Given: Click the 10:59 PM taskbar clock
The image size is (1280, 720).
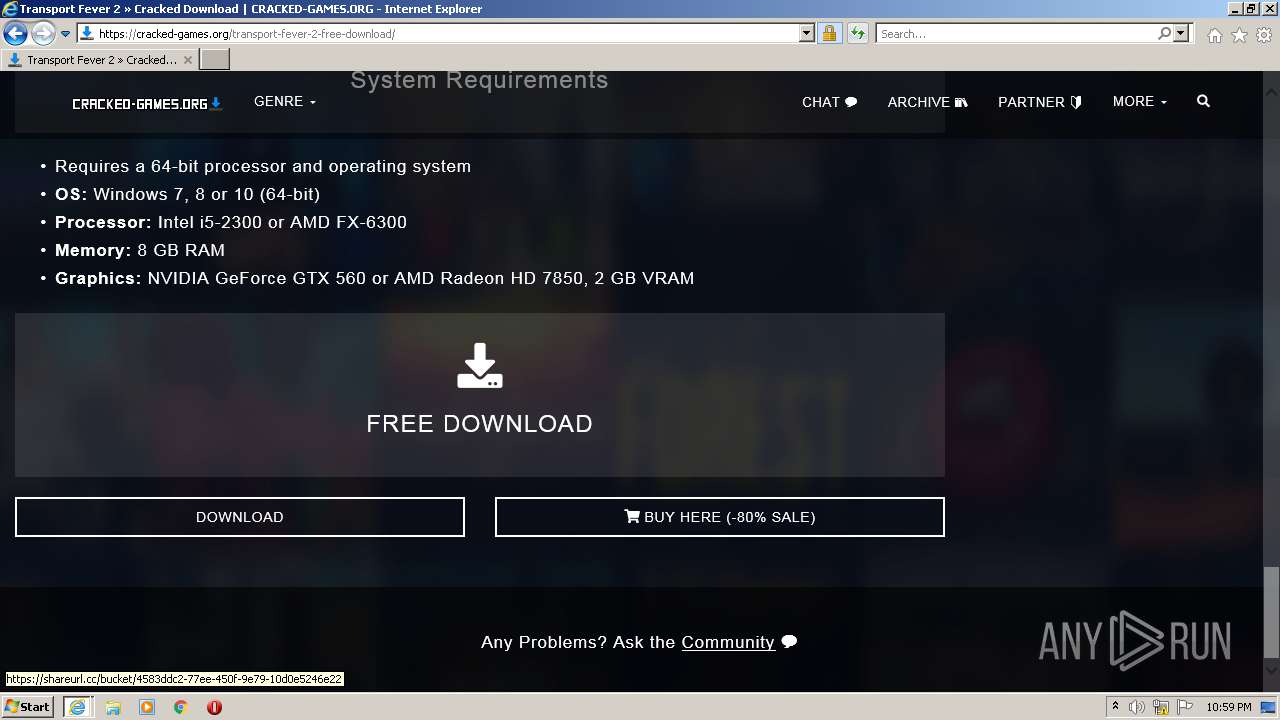Looking at the screenshot, I should coord(1229,707).
